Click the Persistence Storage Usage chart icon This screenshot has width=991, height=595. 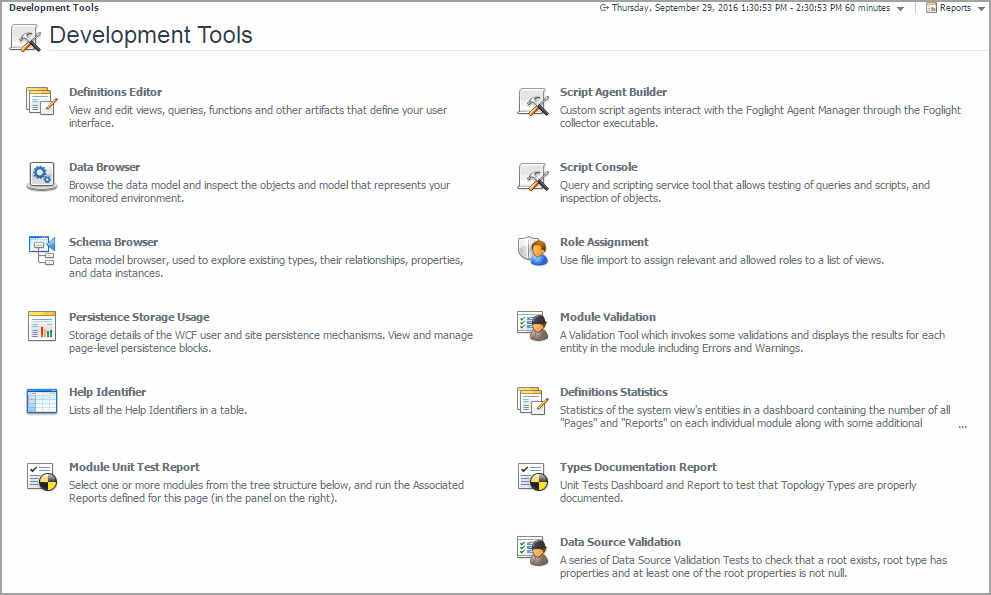42,326
